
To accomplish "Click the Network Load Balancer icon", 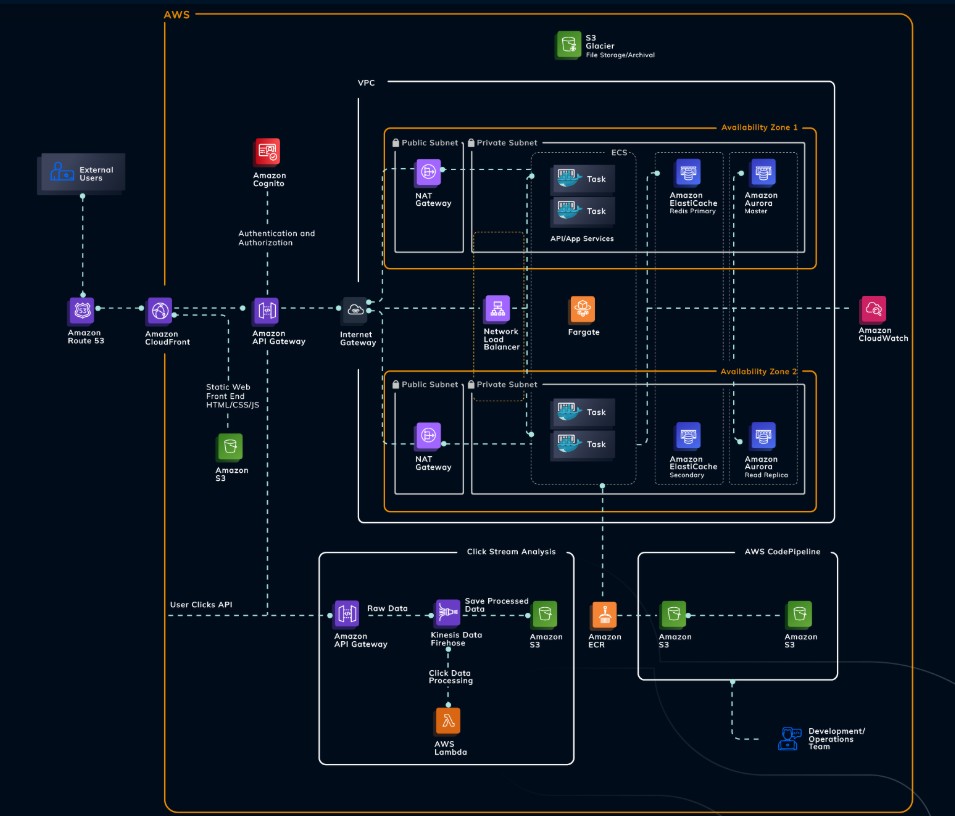I will [498, 309].
